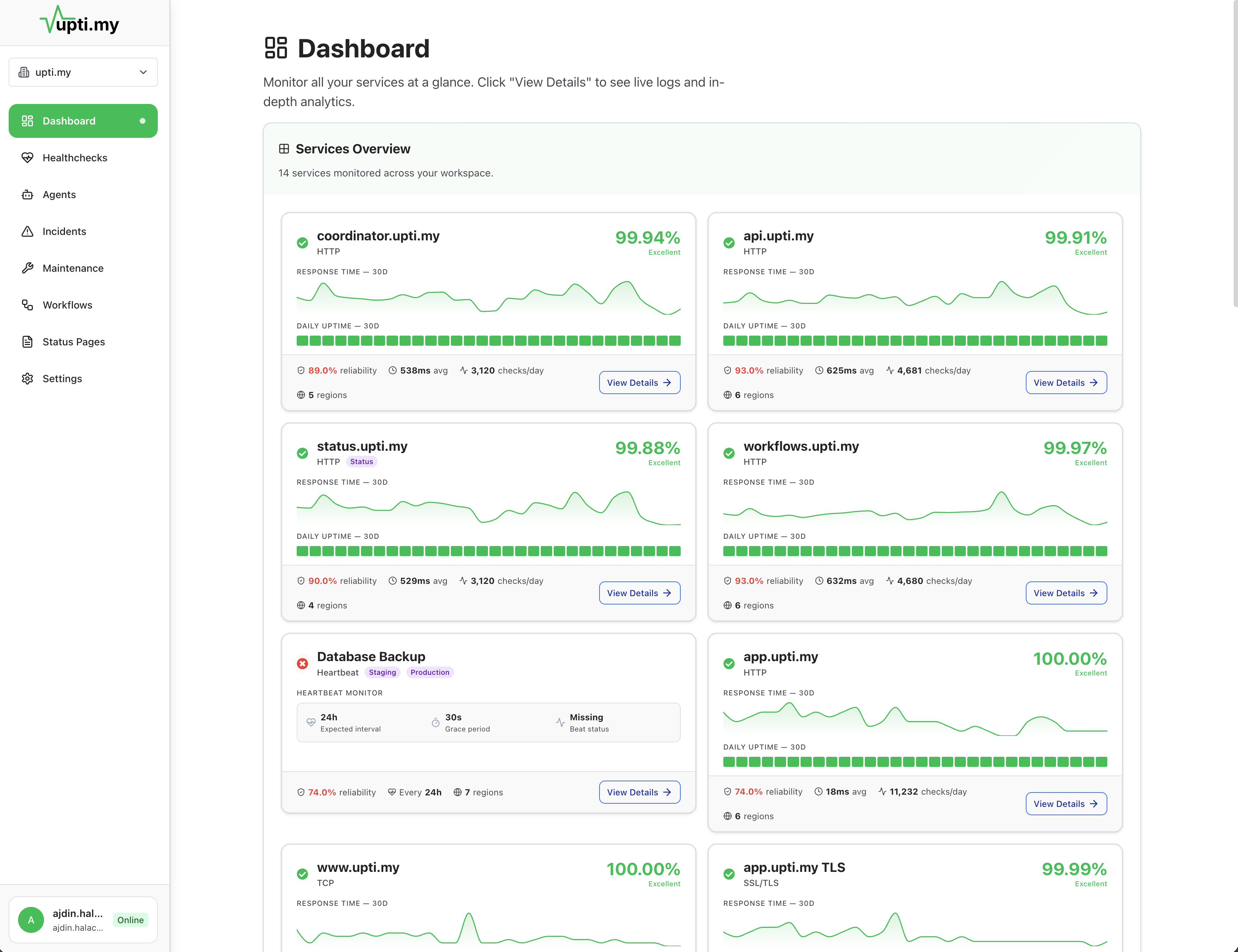The height and width of the screenshot is (952, 1238).
Task: Click the Status tag on status.upti.my
Action: coord(362,462)
